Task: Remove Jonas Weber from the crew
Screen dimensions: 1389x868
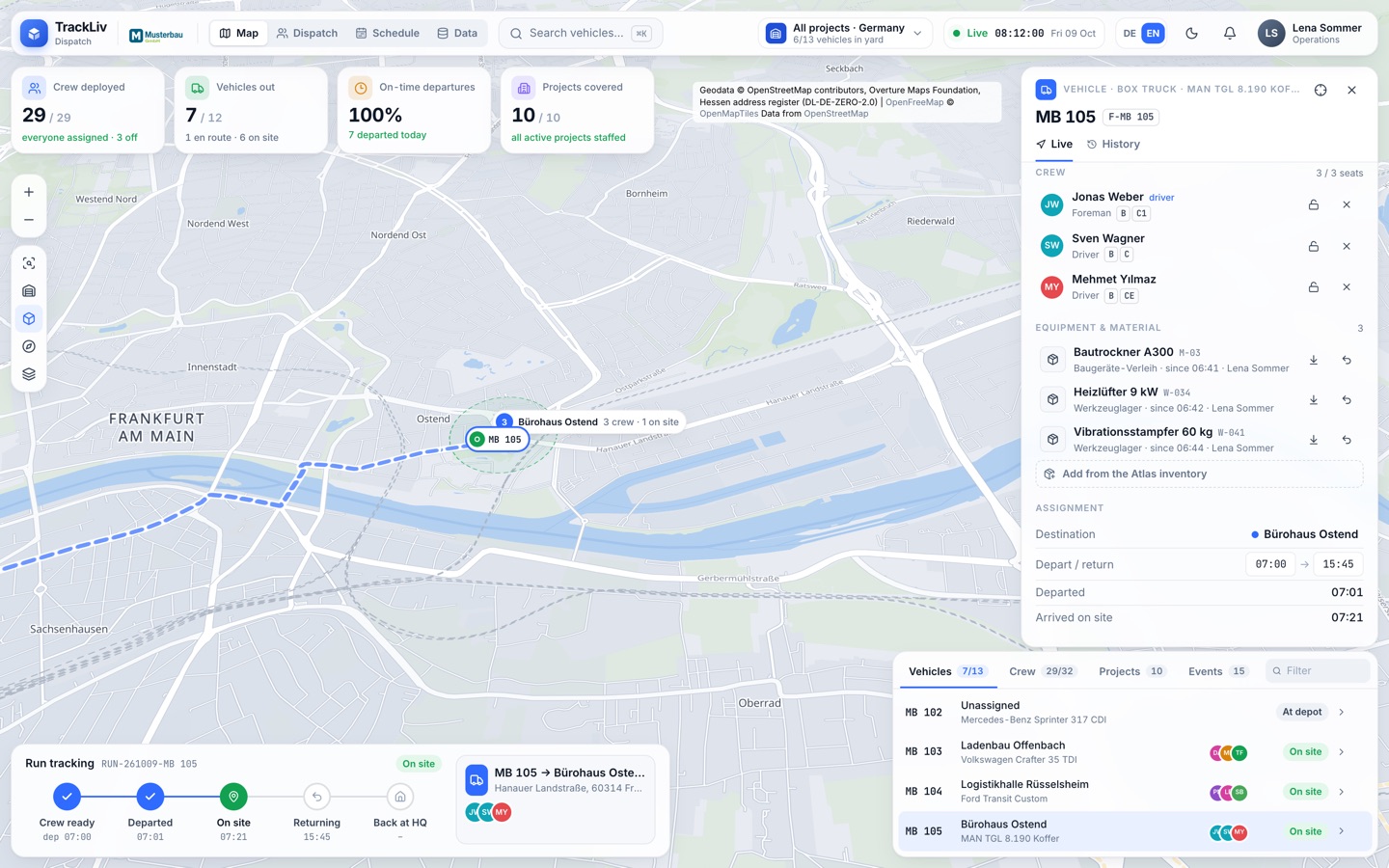Action: click(1347, 204)
